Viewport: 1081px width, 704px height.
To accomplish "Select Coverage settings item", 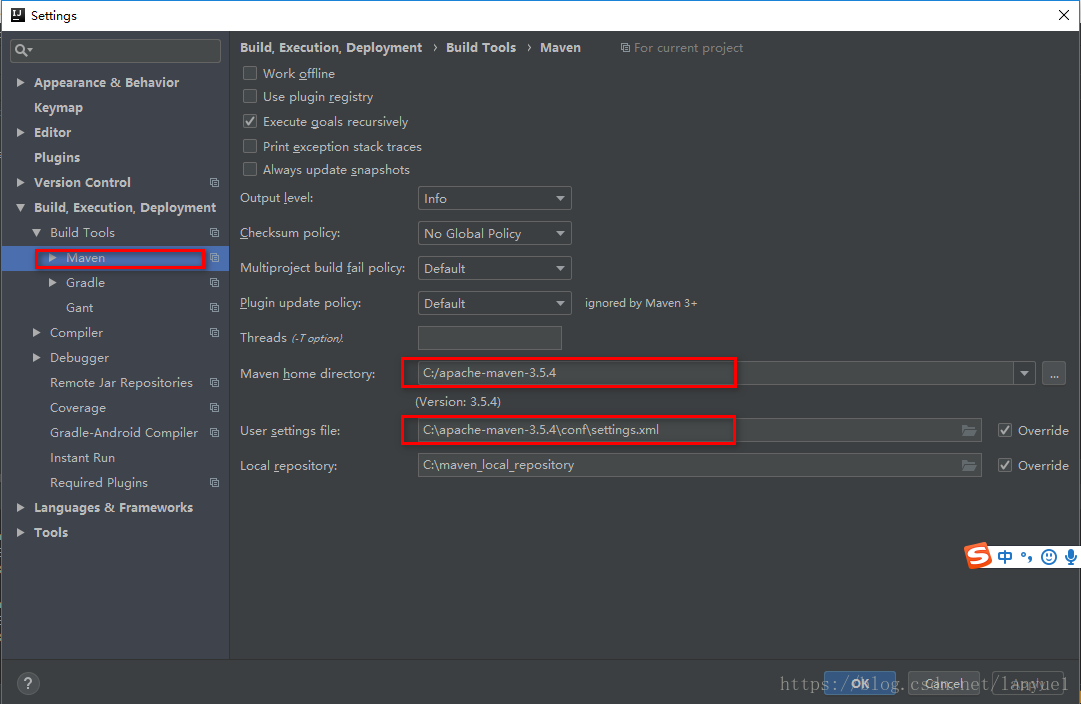I will pos(78,408).
